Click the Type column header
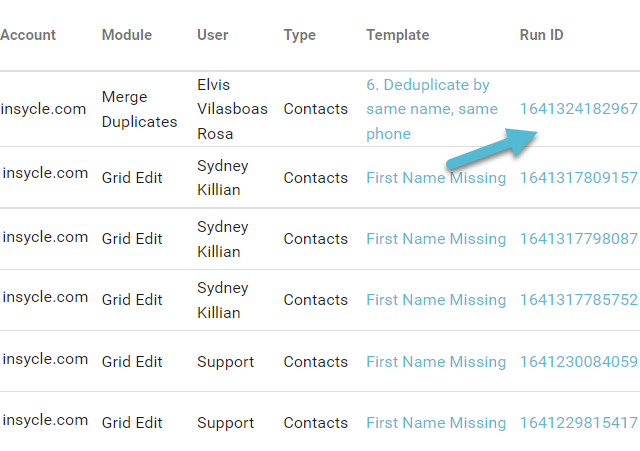The image size is (640, 451). coord(299,35)
